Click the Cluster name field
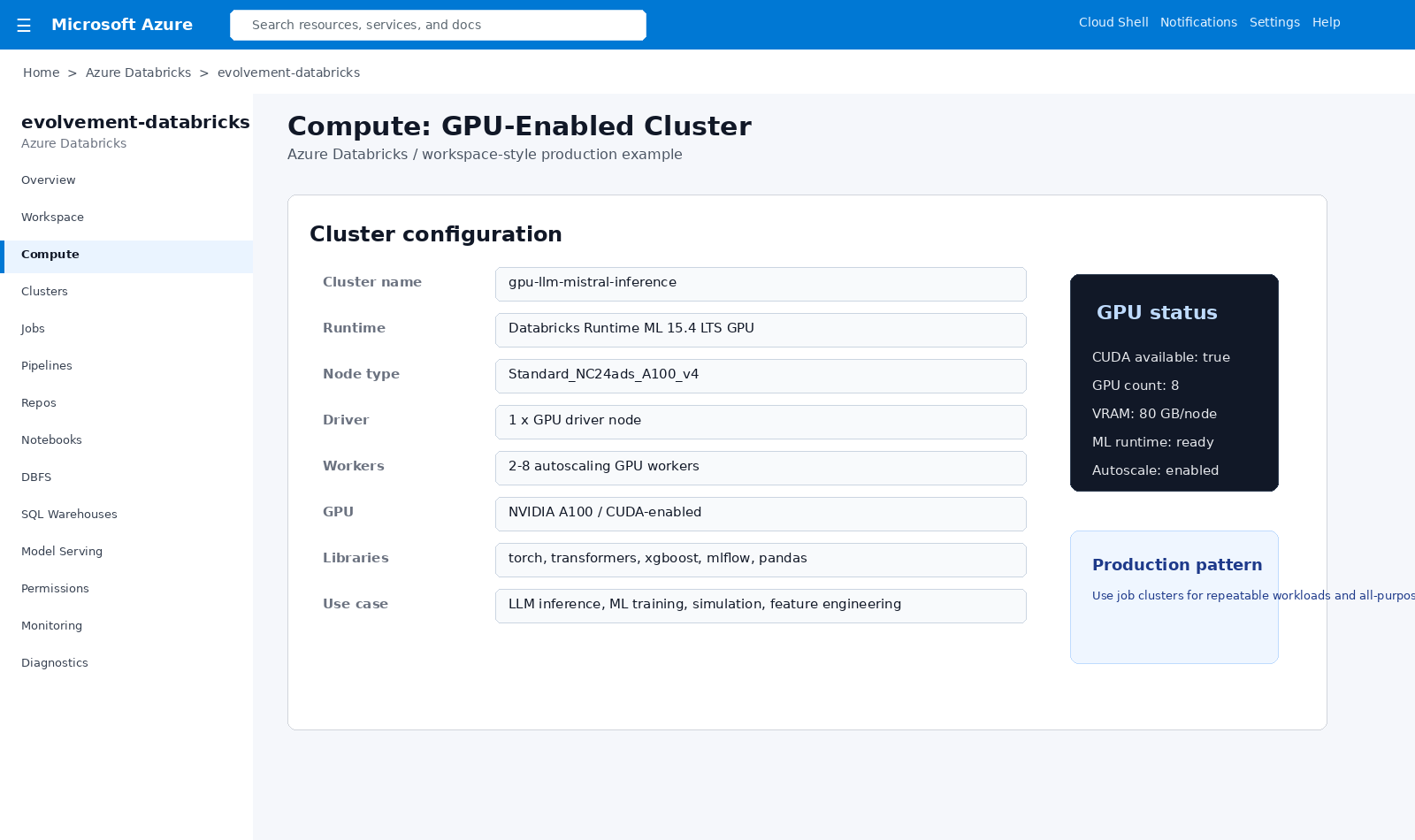 [x=761, y=284]
